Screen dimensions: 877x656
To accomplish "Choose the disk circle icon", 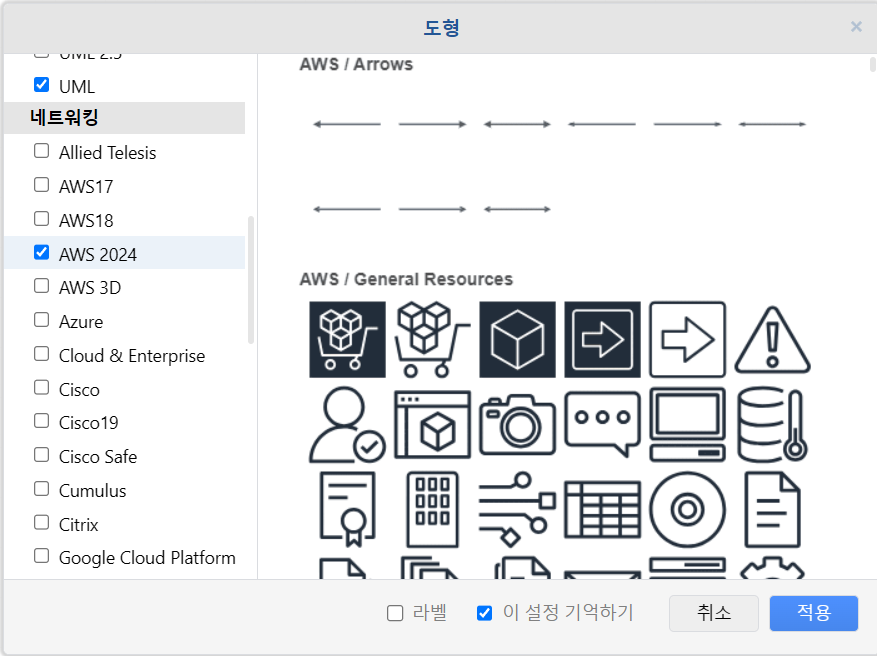I will tap(687, 509).
